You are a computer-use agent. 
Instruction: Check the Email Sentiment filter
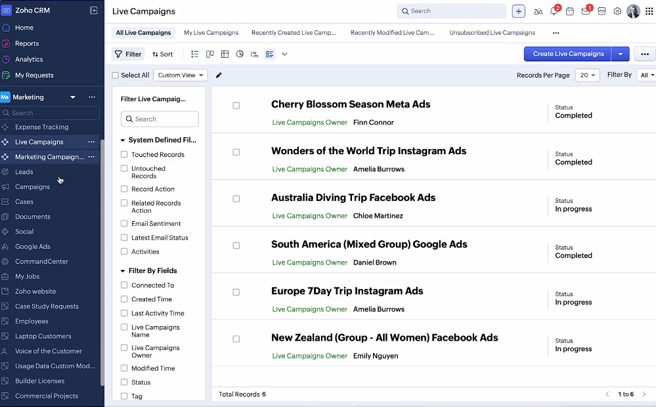[x=124, y=223]
